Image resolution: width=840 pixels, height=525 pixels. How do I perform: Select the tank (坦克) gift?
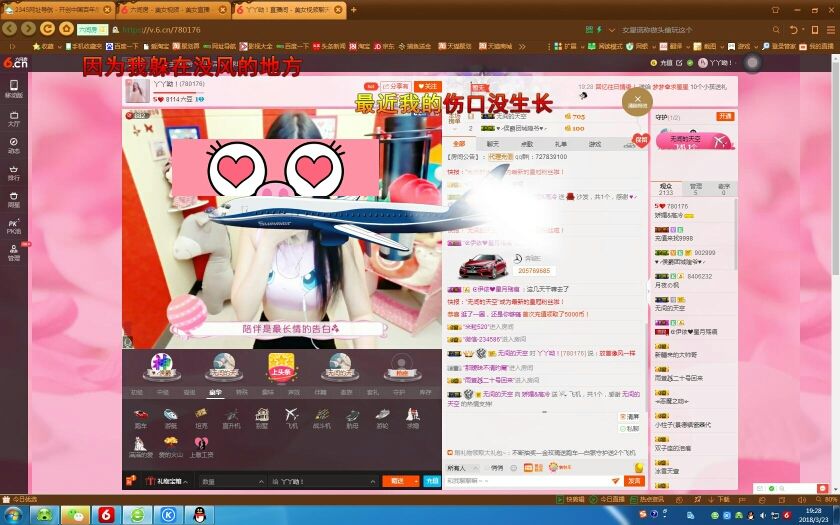coord(201,417)
